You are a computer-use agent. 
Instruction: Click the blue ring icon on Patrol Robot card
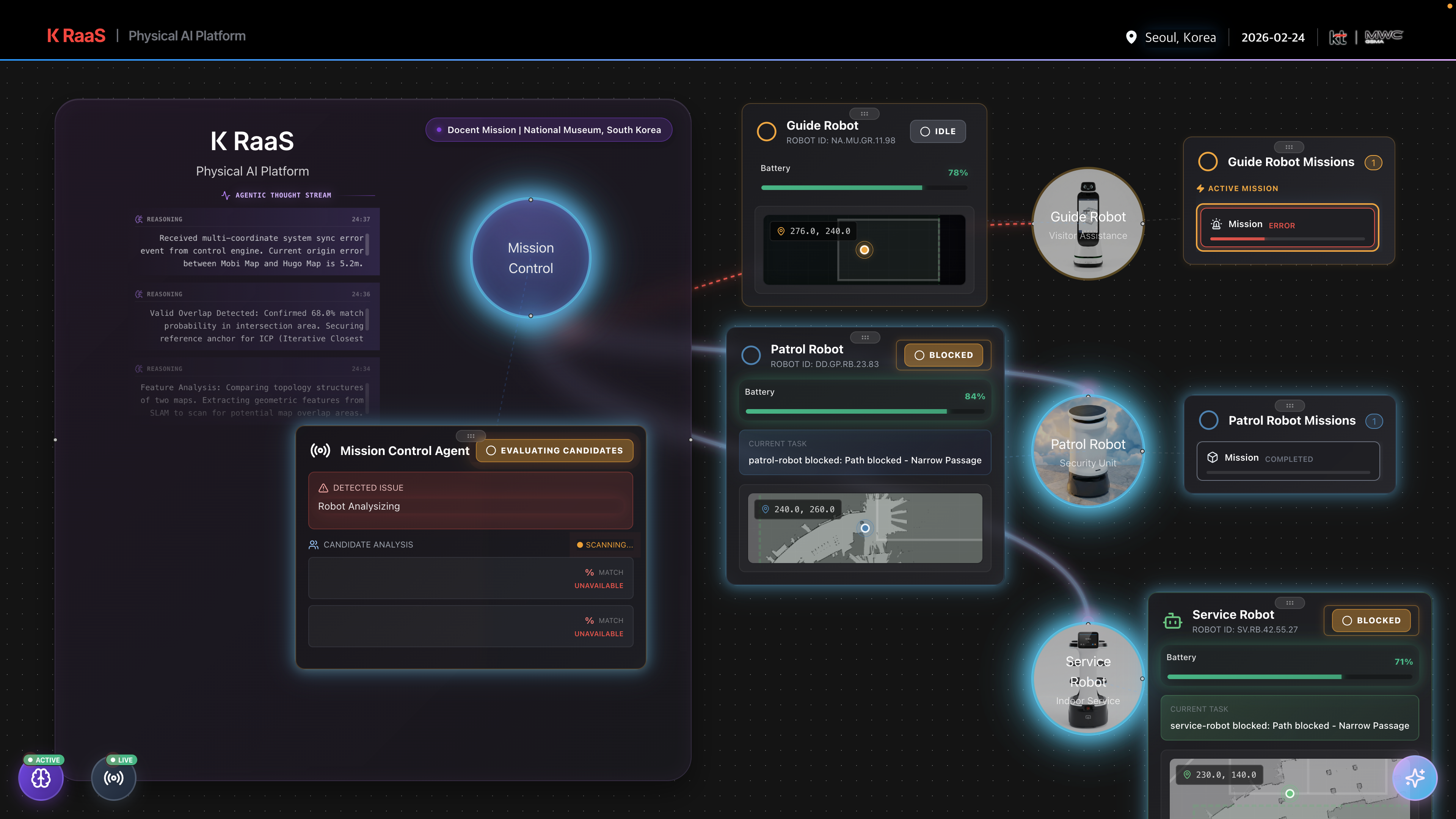click(x=751, y=356)
